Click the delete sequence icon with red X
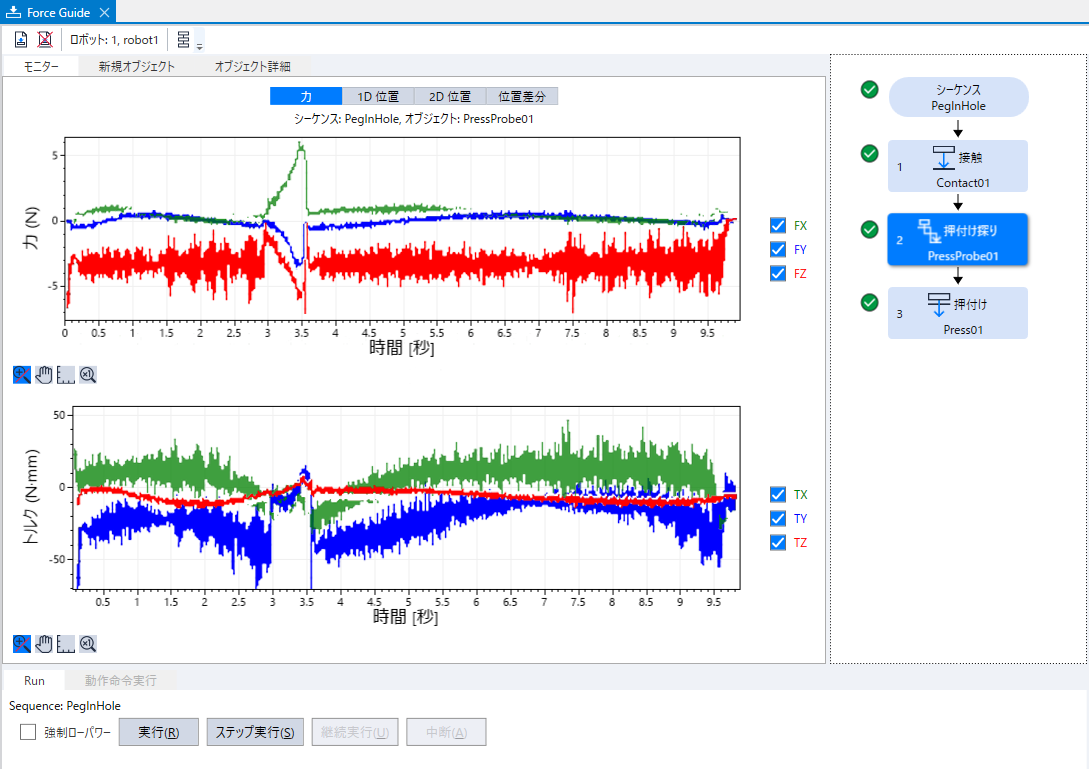Screen dimensions: 1089x769 pyautogui.click(x=45, y=40)
